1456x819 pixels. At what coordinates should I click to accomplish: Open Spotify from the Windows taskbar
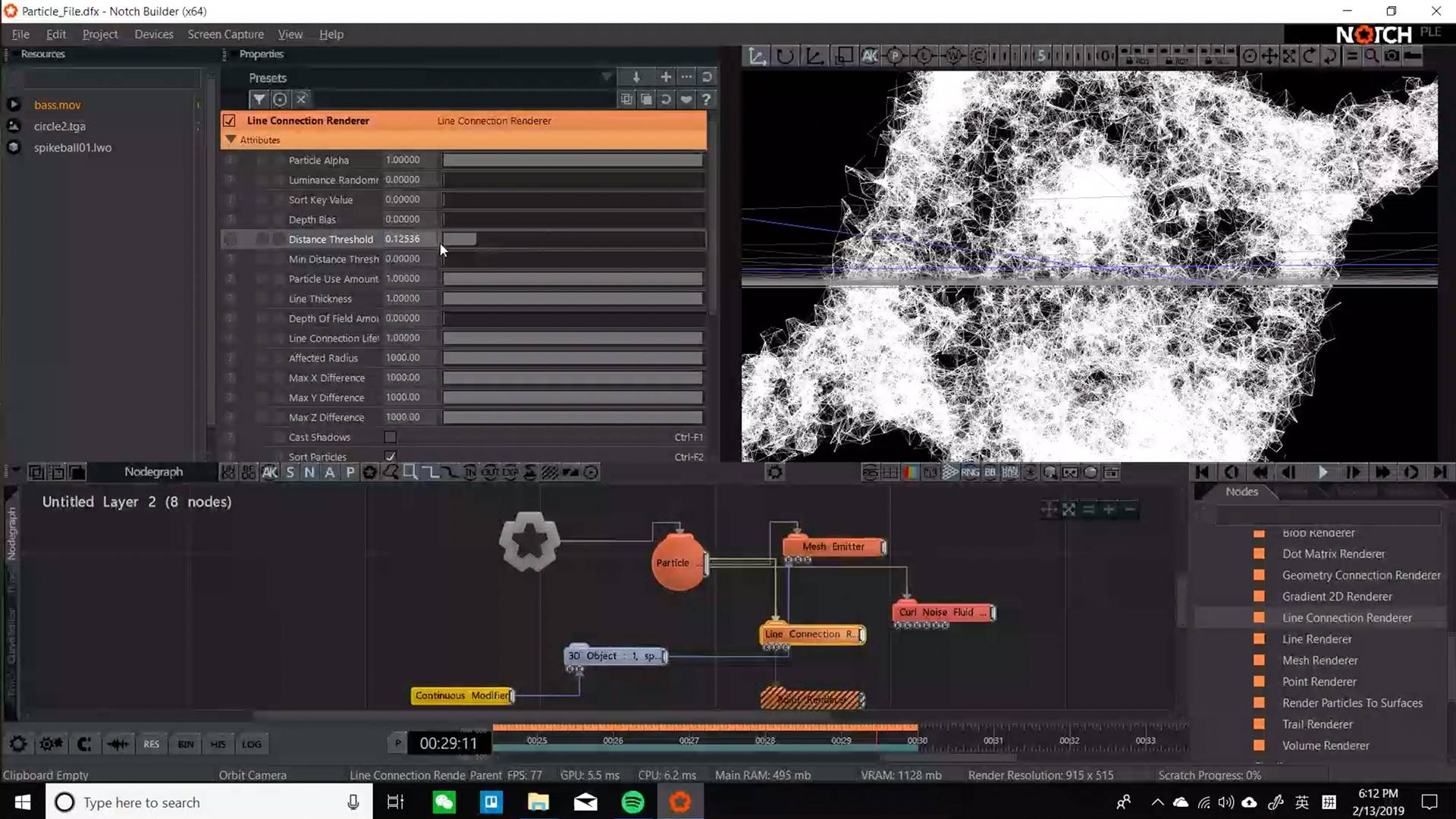click(x=632, y=802)
